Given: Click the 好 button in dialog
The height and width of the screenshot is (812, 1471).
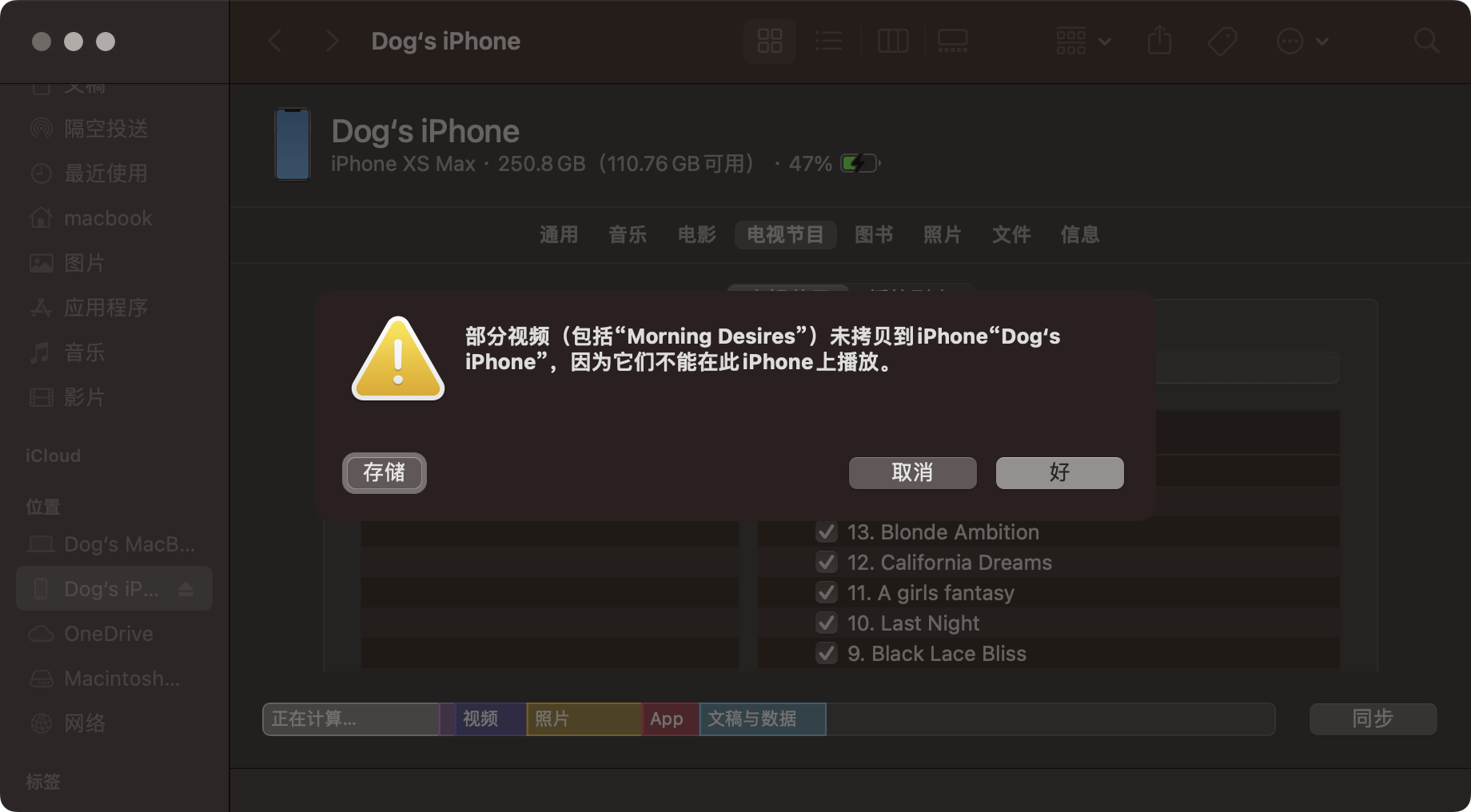Looking at the screenshot, I should click(1059, 472).
